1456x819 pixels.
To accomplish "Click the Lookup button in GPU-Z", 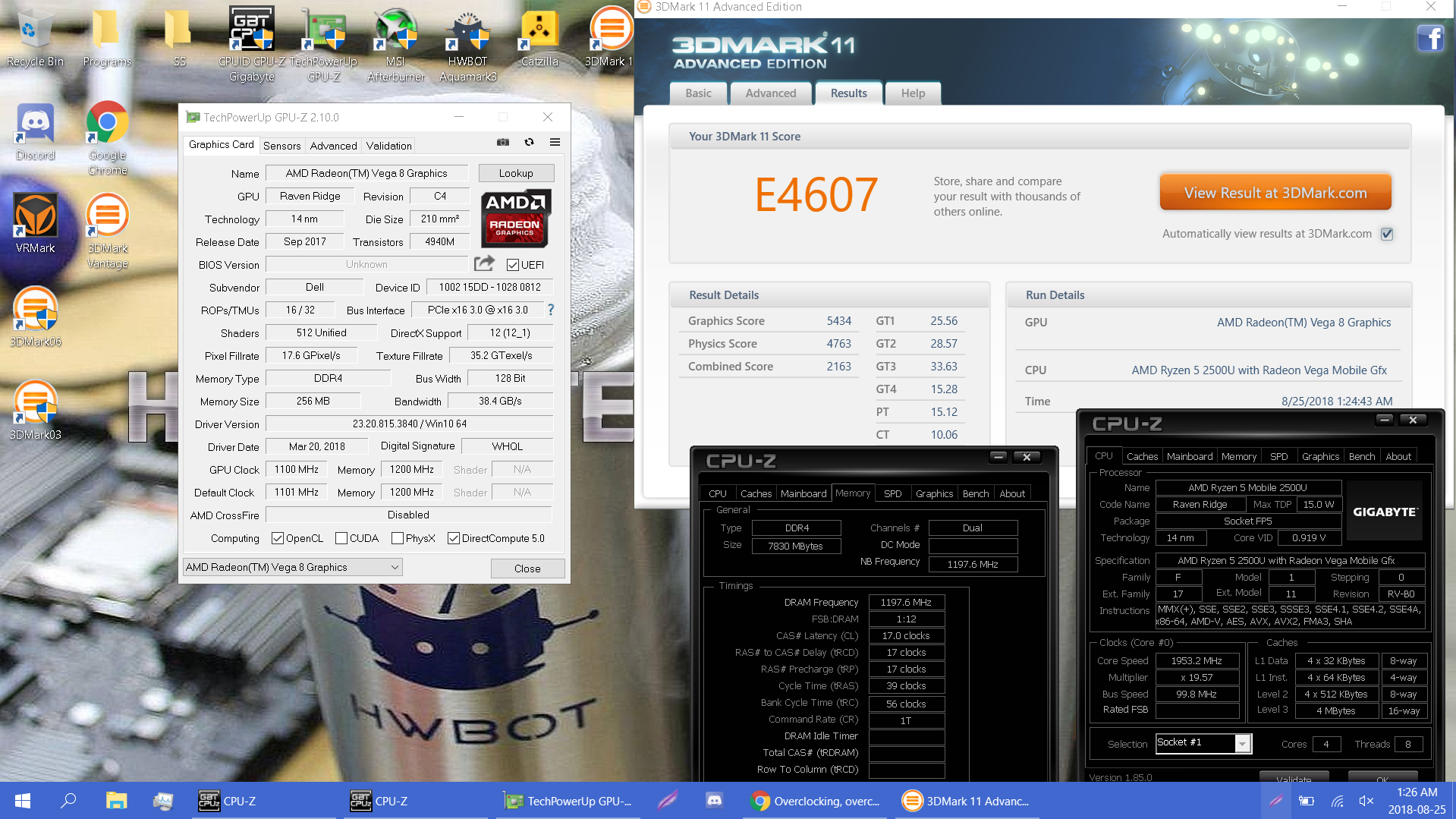I will [516, 173].
